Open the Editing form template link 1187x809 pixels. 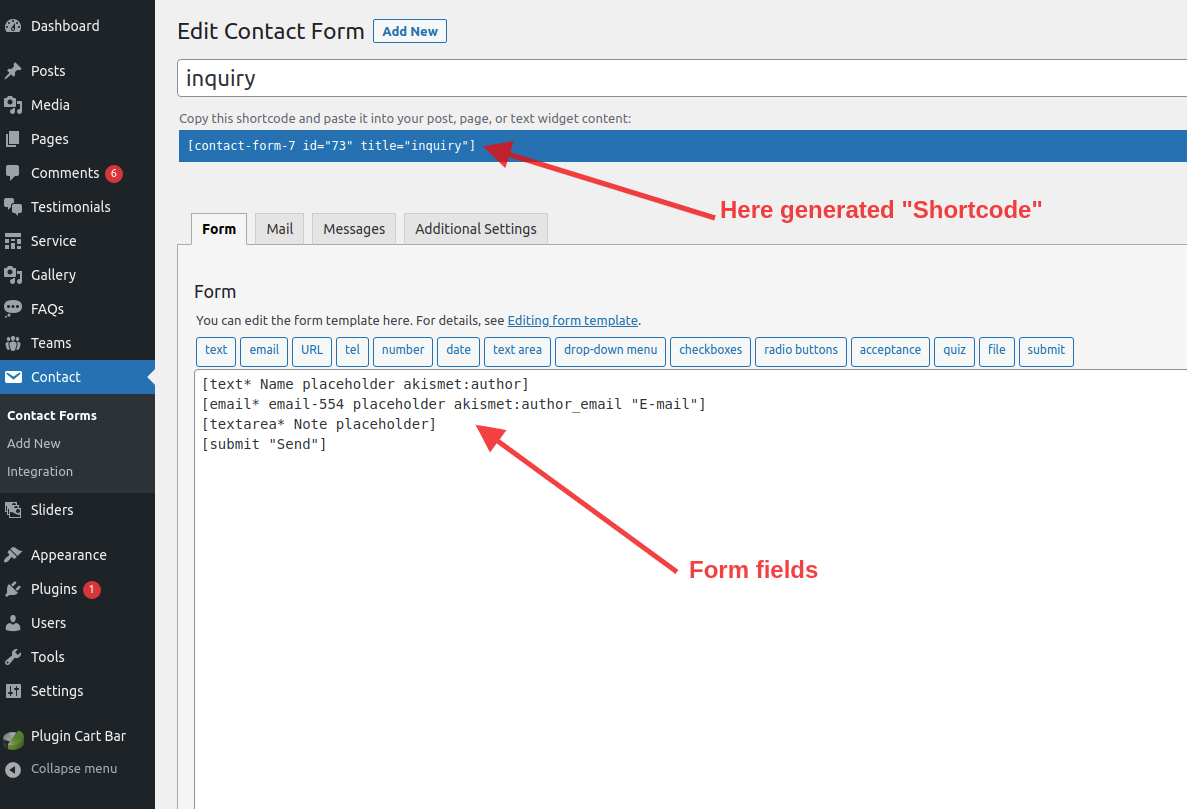tap(572, 321)
